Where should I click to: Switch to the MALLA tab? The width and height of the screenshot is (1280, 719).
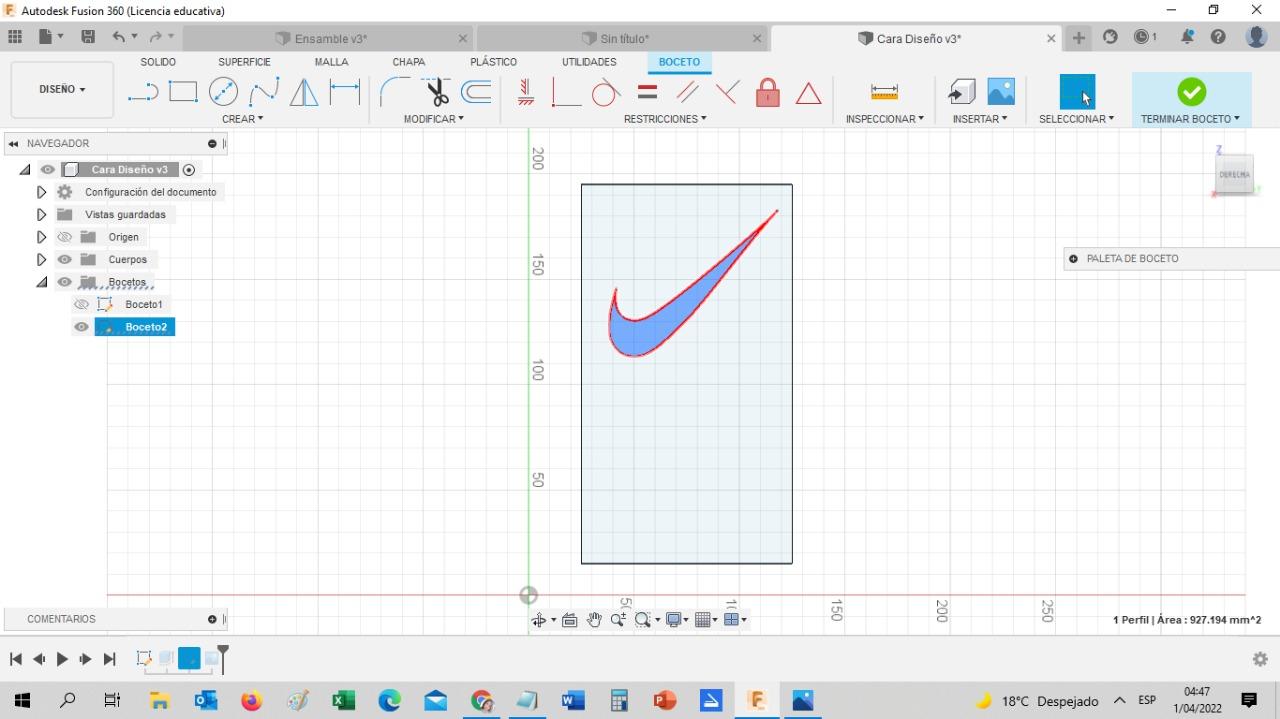pos(331,62)
